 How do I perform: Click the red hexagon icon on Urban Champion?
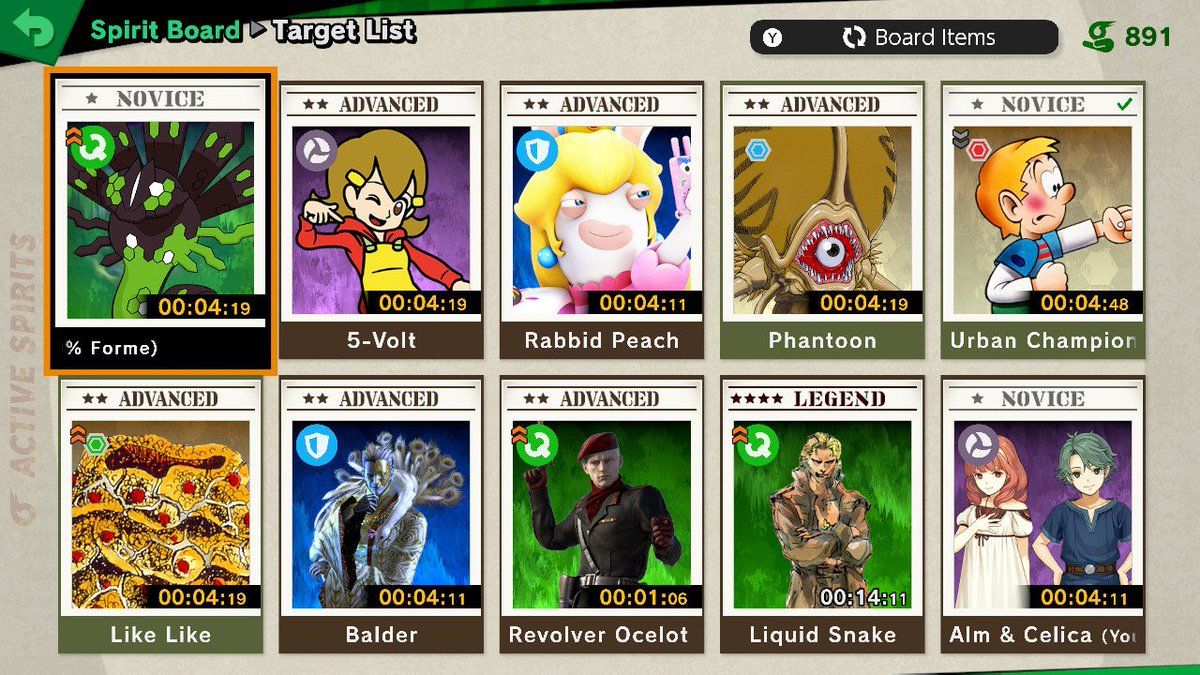point(977,150)
